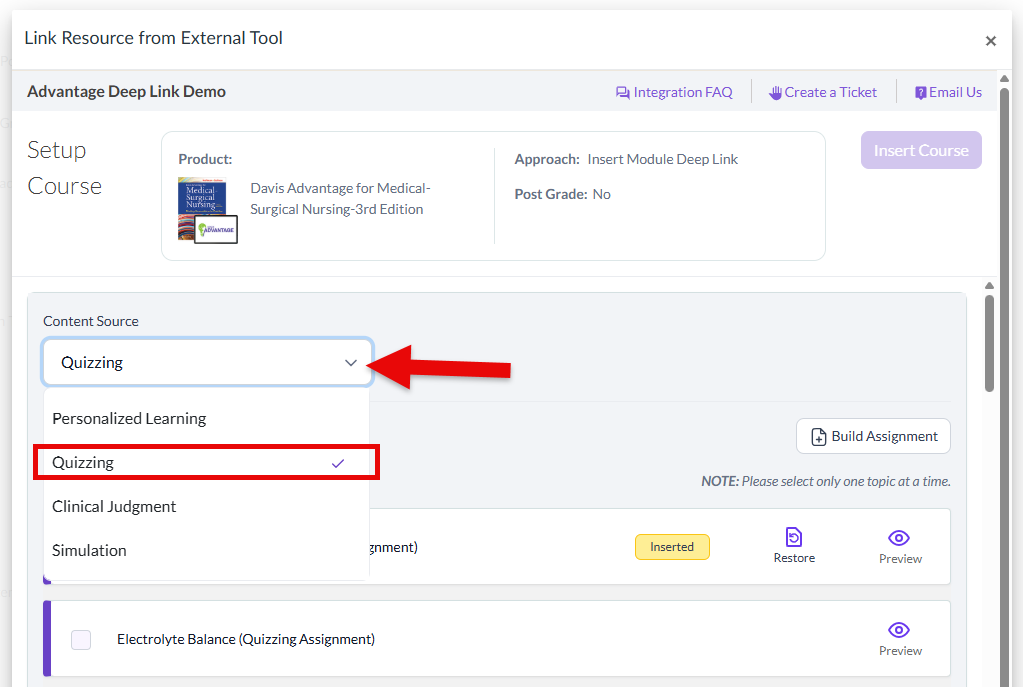The width and height of the screenshot is (1023, 687).
Task: Select the Quizzing option in the list
Action: (x=83, y=463)
